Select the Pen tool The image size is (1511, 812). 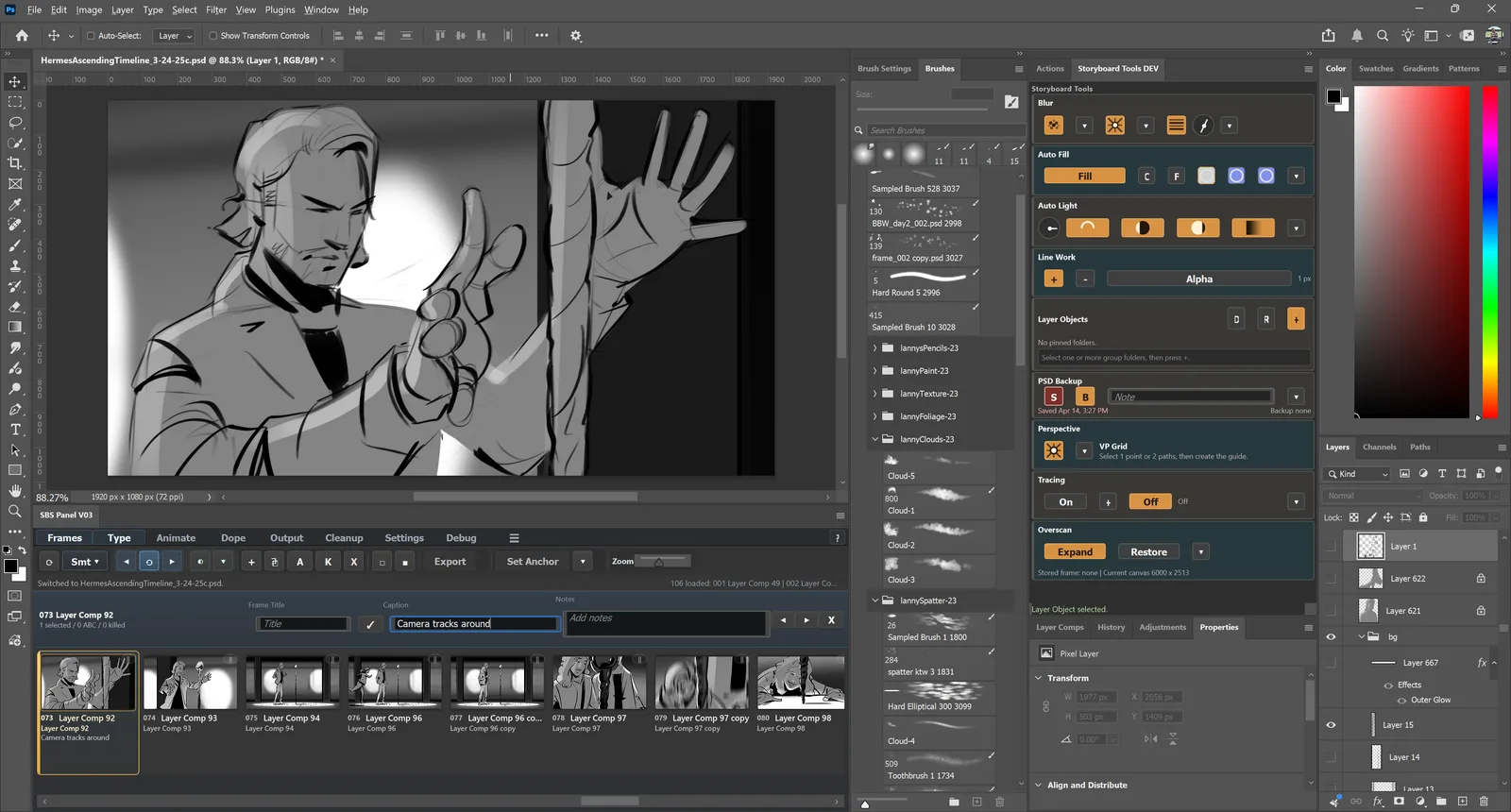tap(15, 409)
